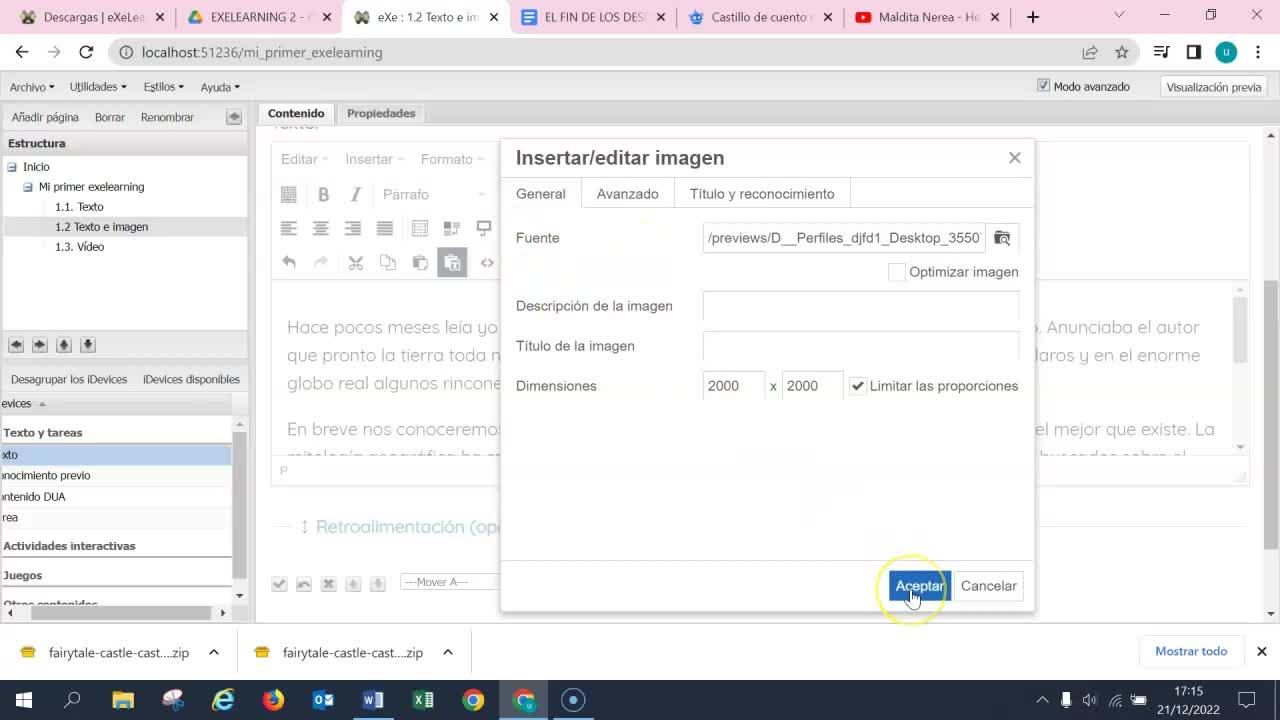Uncheck Limitar las proporciones
Image resolution: width=1280 pixels, height=720 pixels.
(858, 386)
